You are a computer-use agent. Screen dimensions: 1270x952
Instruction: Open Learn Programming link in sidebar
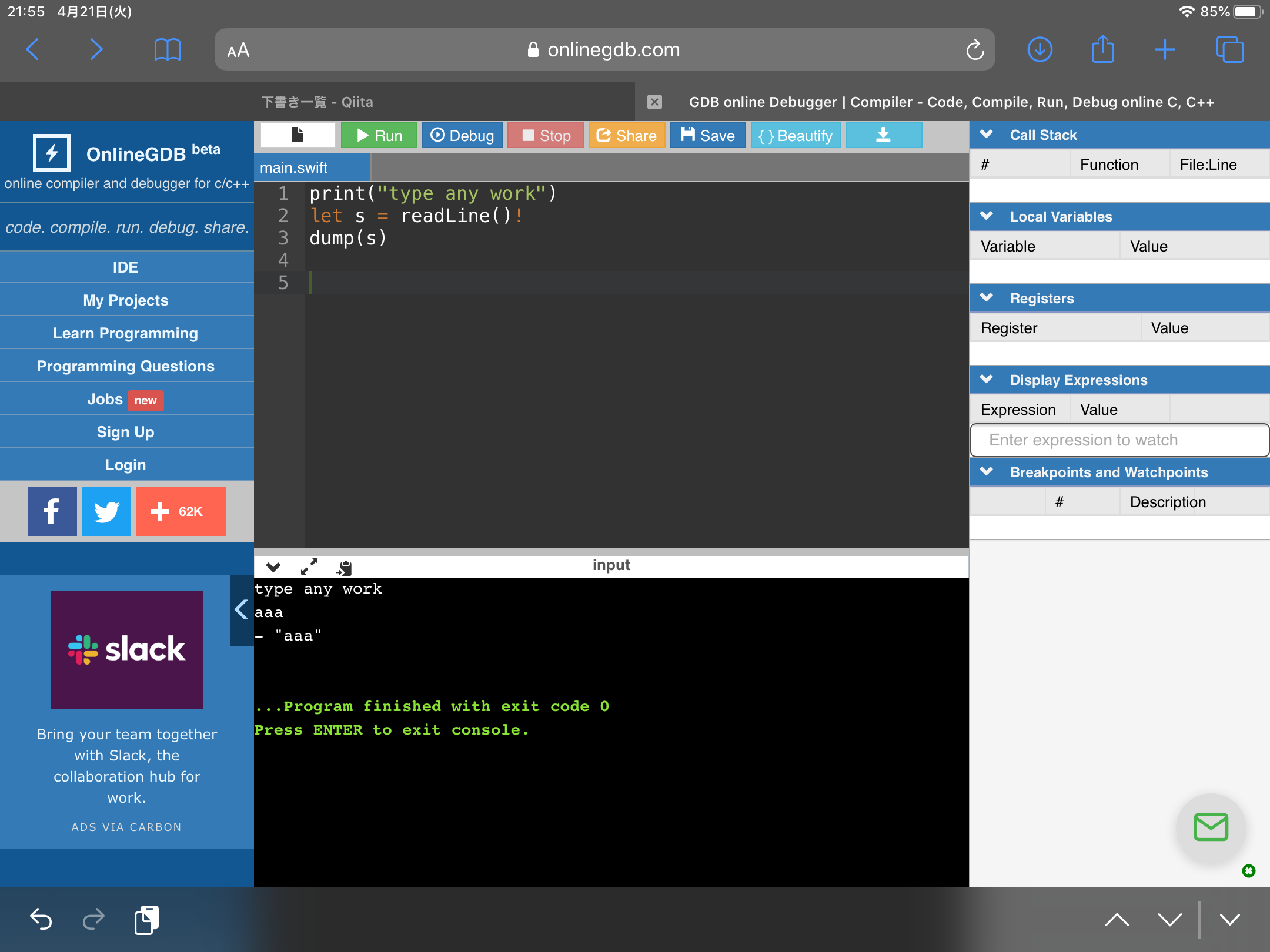click(126, 333)
